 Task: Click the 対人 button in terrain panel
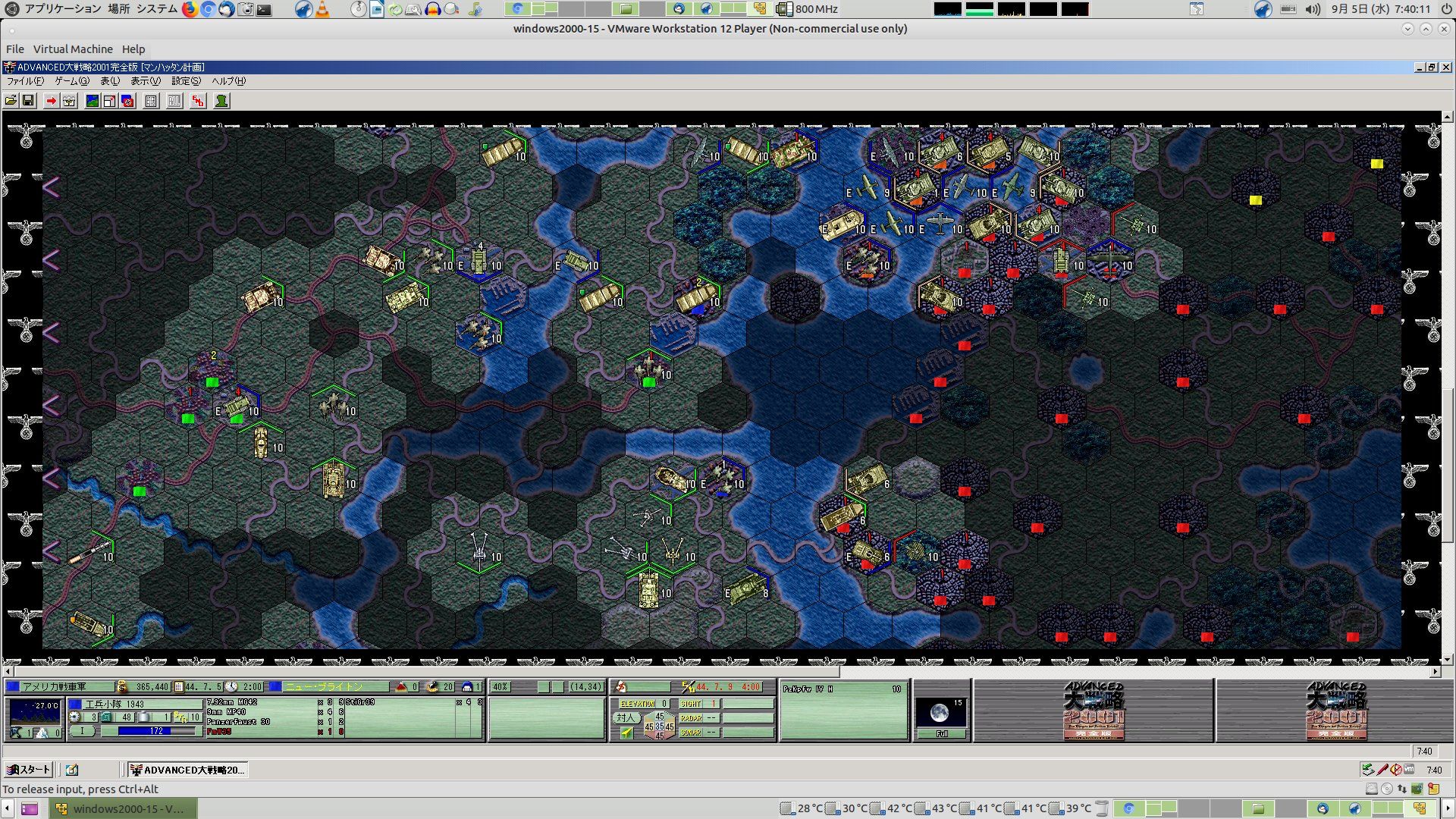(626, 717)
